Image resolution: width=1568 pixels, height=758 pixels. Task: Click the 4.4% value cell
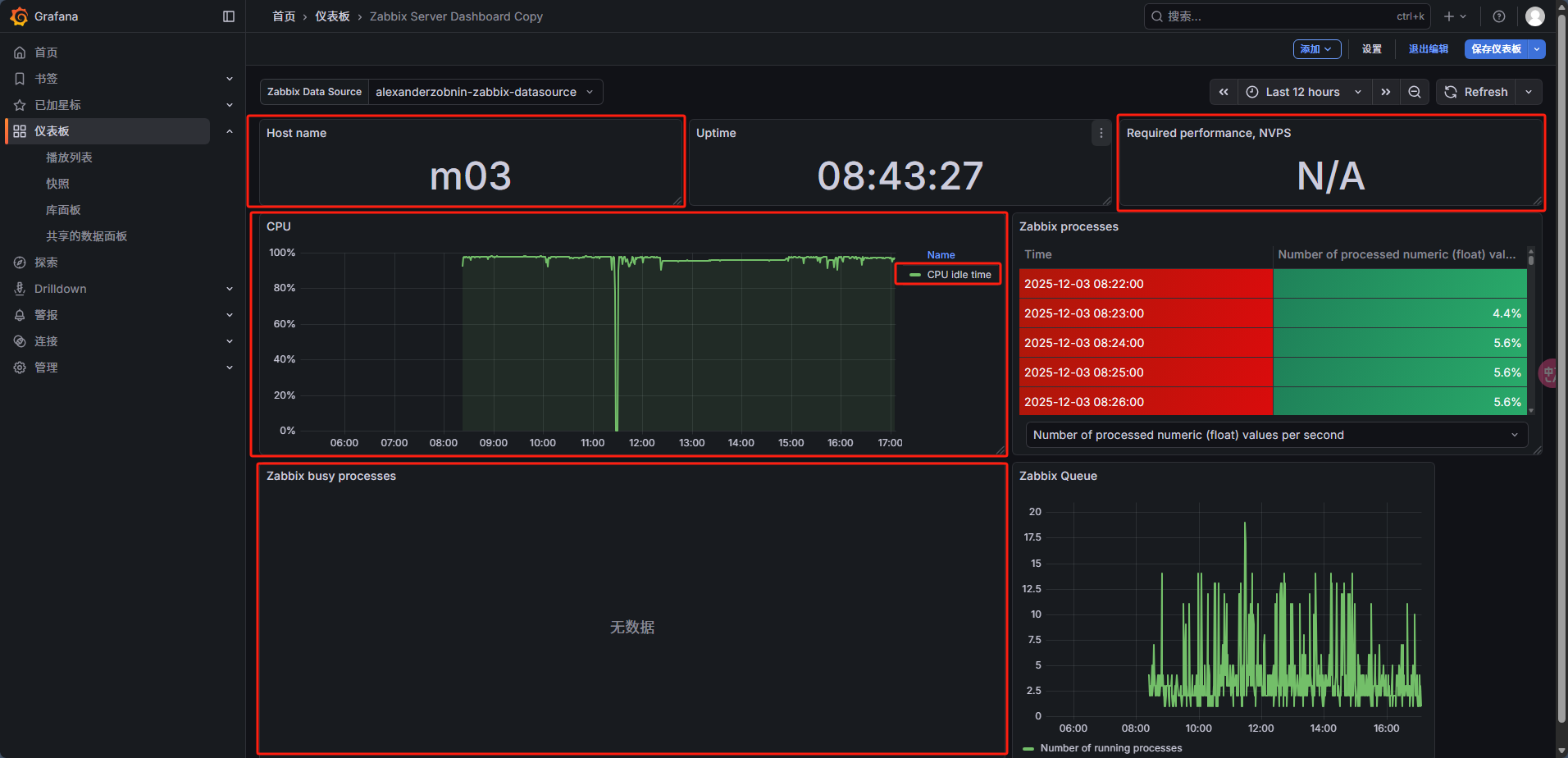pos(1400,313)
